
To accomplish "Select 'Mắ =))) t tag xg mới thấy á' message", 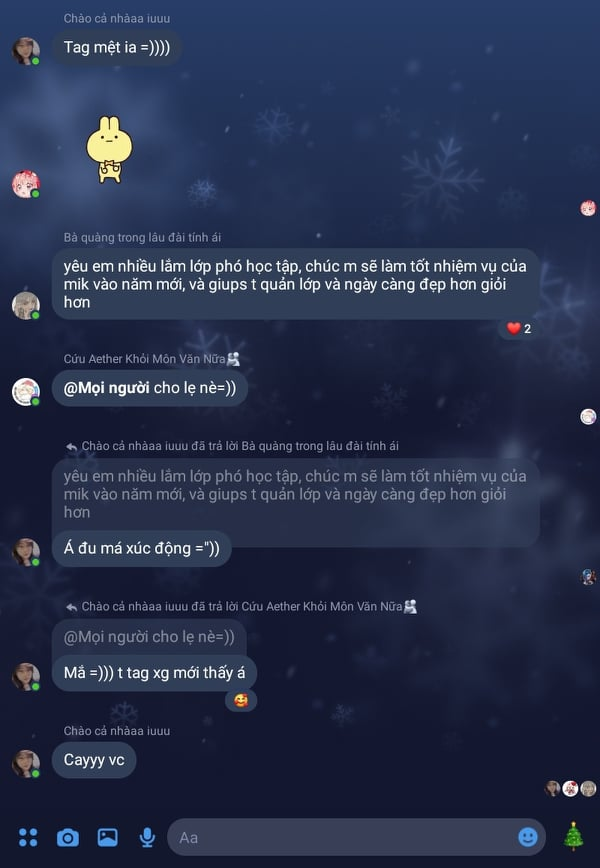I will point(154,673).
